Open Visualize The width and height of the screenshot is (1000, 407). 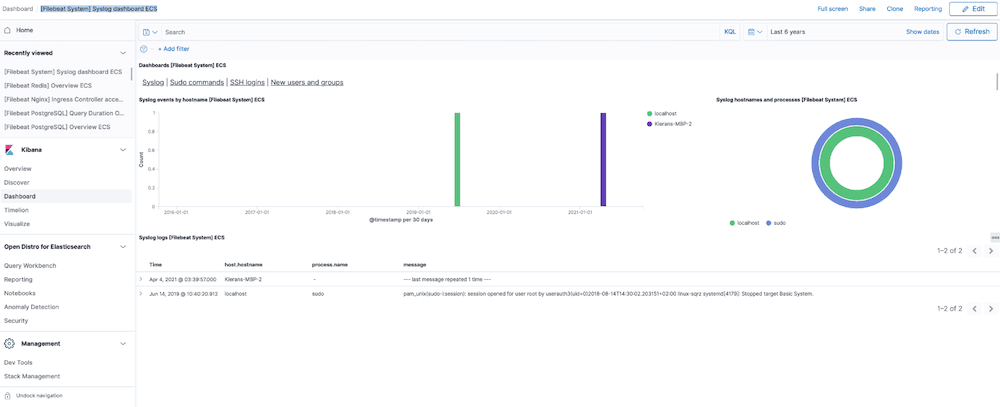(x=17, y=224)
